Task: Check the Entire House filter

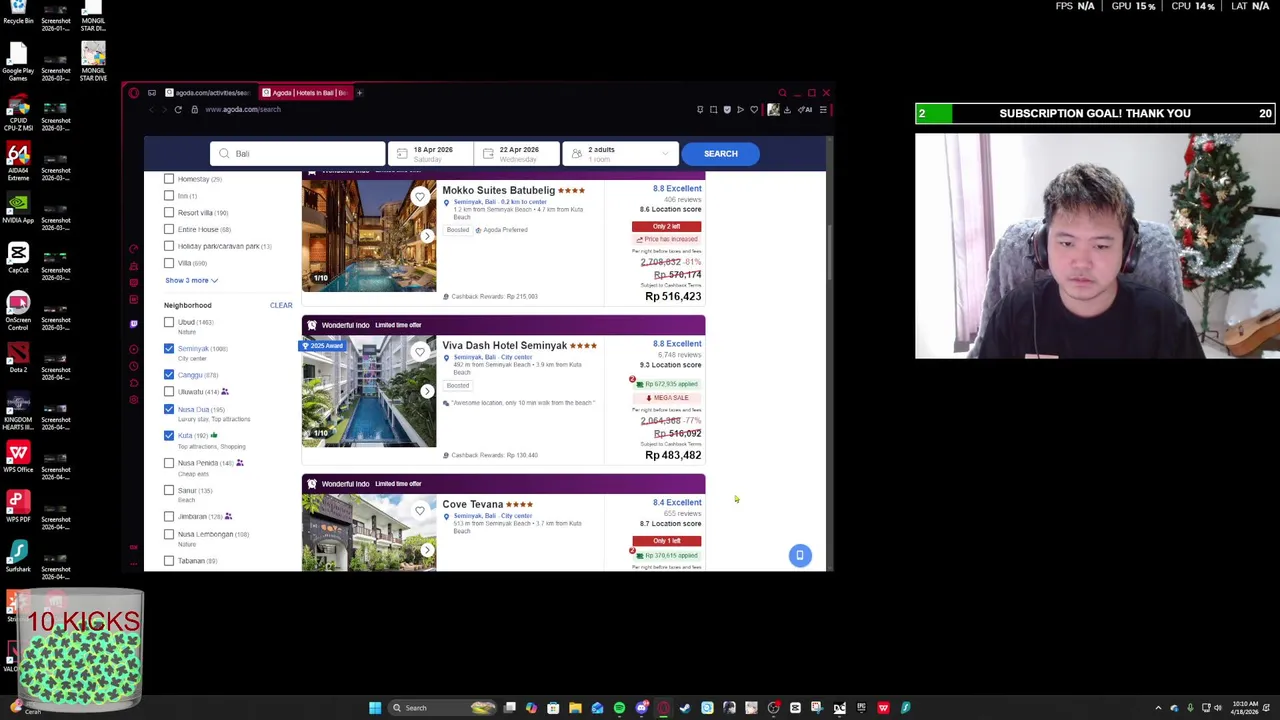Action: (169, 230)
